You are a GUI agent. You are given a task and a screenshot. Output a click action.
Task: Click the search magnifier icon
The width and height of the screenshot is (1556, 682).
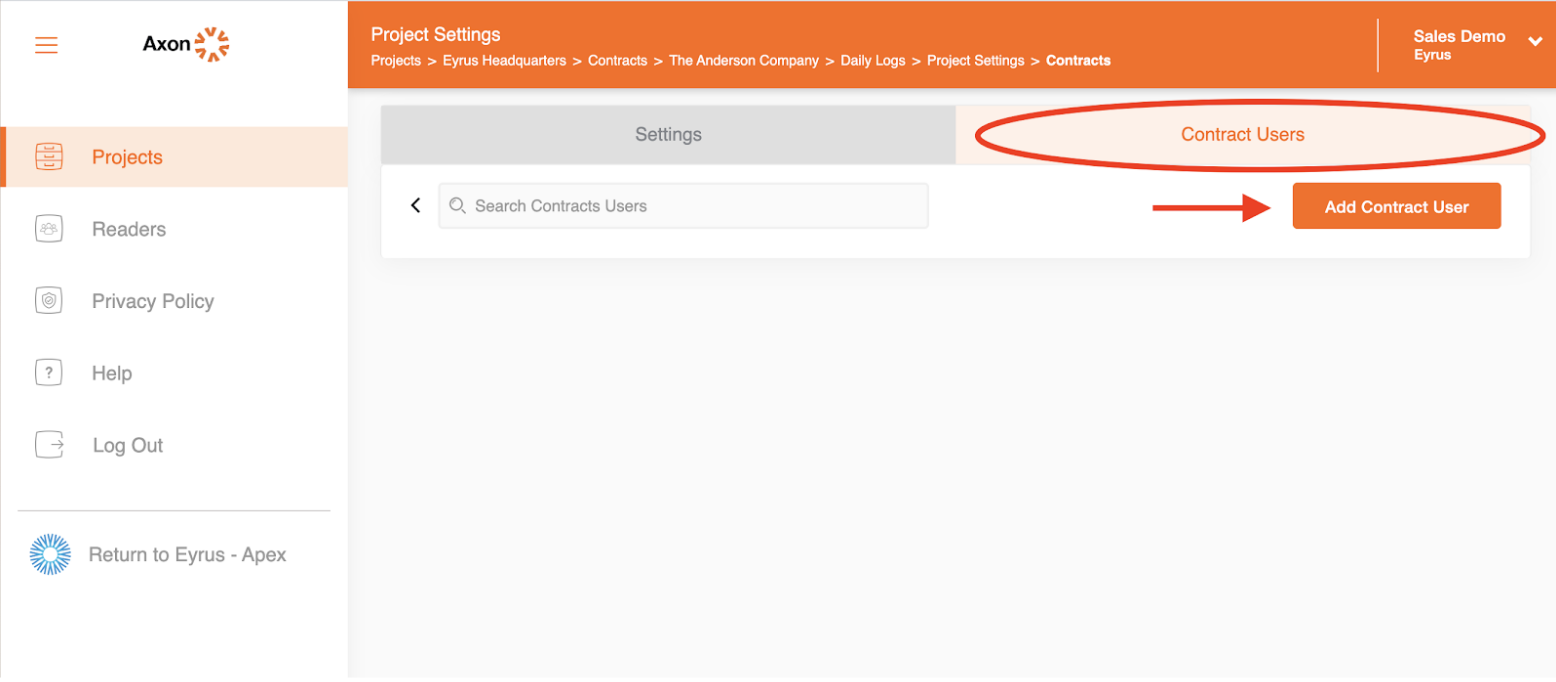click(x=457, y=205)
